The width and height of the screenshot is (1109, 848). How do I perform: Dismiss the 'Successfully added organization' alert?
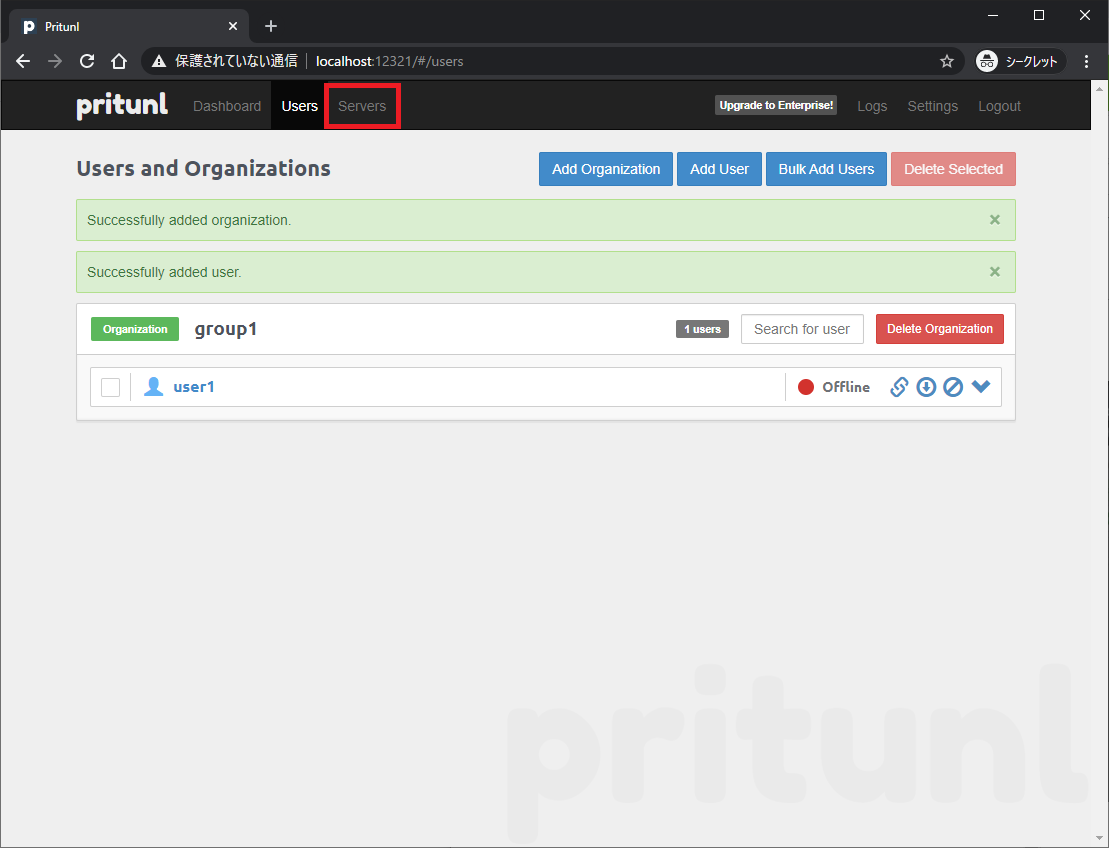(x=994, y=220)
